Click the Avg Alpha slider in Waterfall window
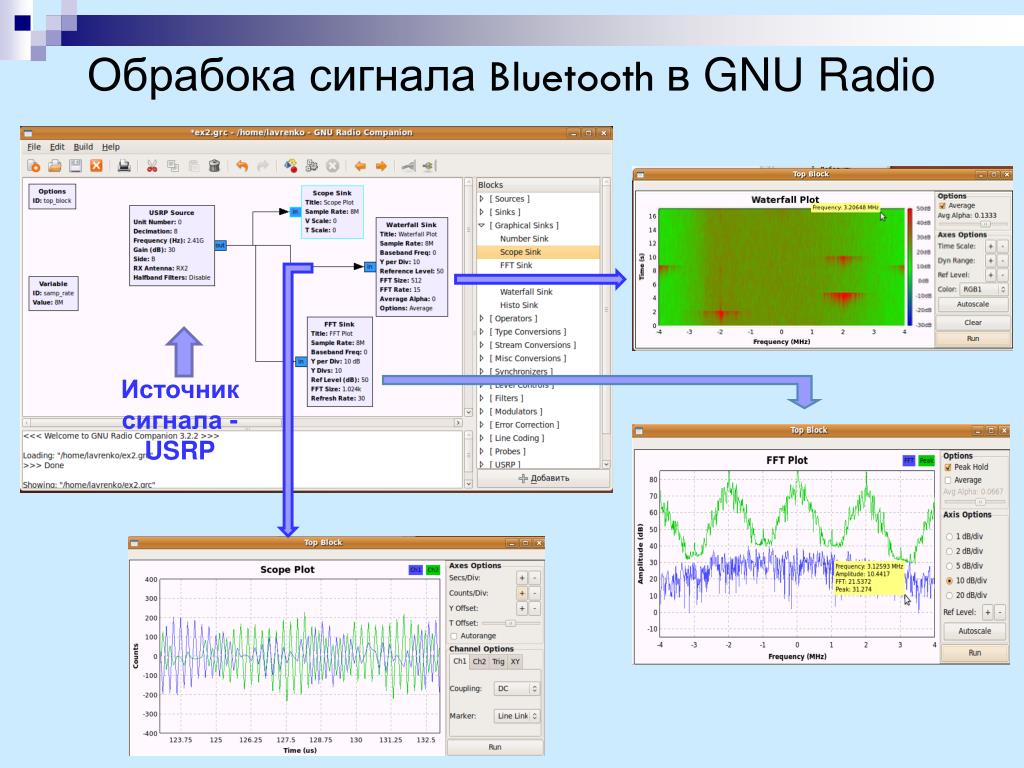 973,224
